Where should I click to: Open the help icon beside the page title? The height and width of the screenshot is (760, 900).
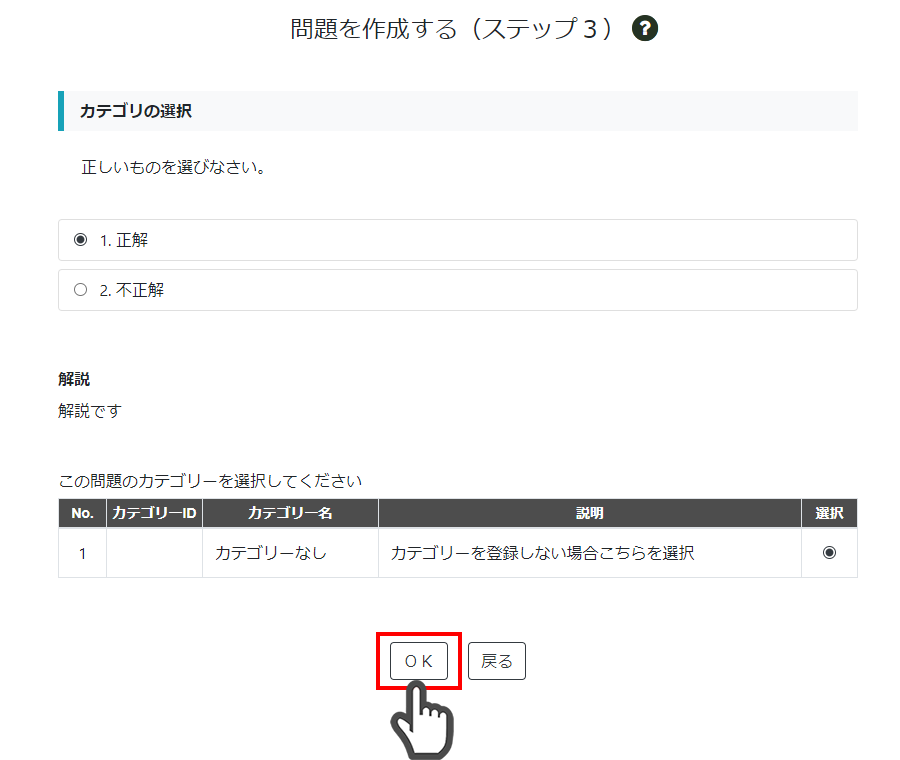(645, 28)
